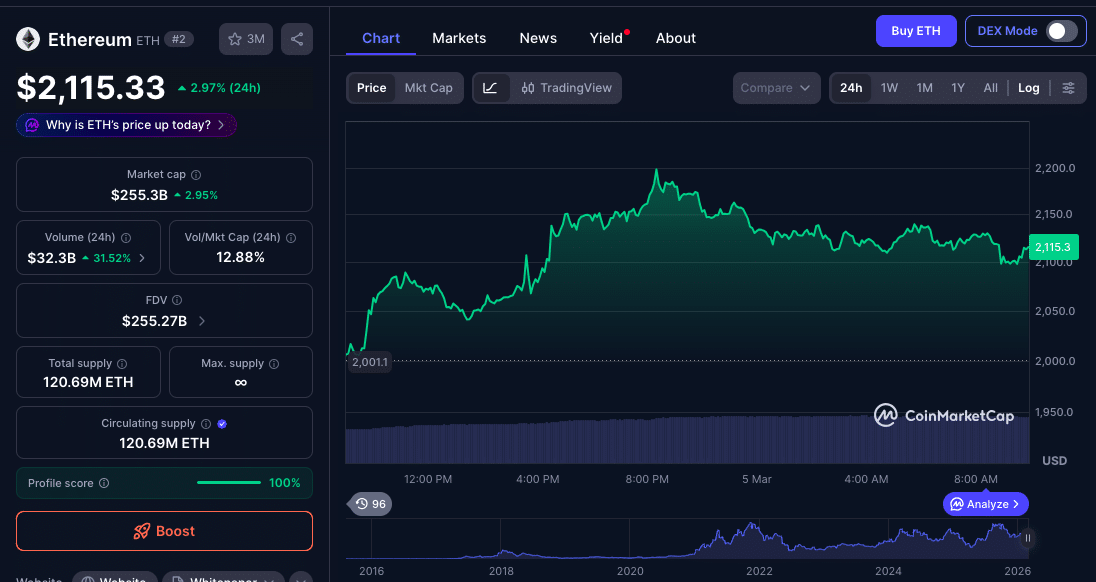Image resolution: width=1096 pixels, height=582 pixels.
Task: Click the $32.3B volume value
Action: [51, 259]
